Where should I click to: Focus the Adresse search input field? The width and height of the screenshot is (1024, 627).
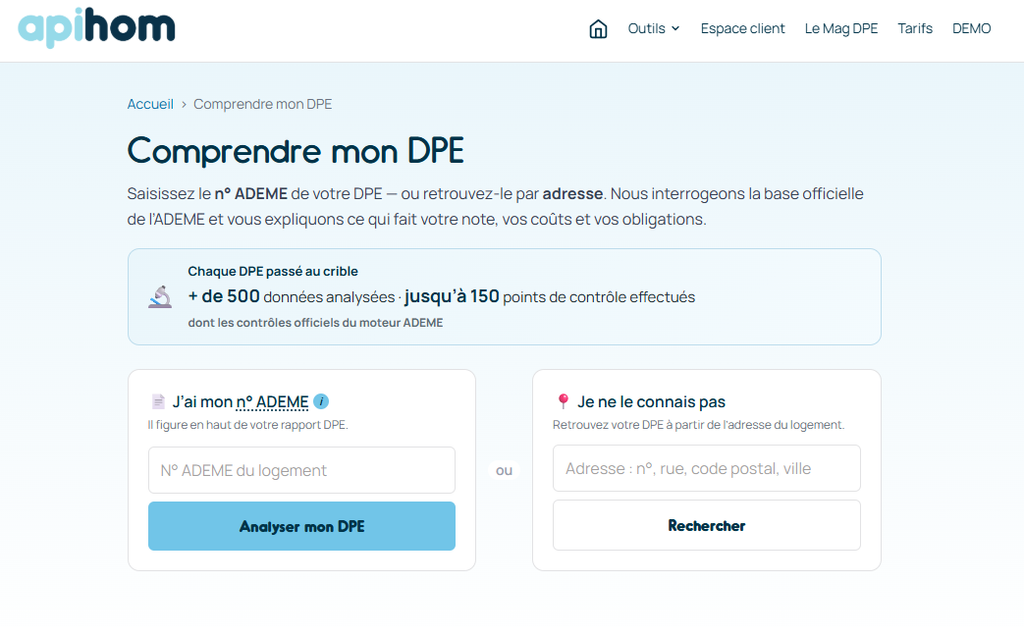tap(707, 468)
